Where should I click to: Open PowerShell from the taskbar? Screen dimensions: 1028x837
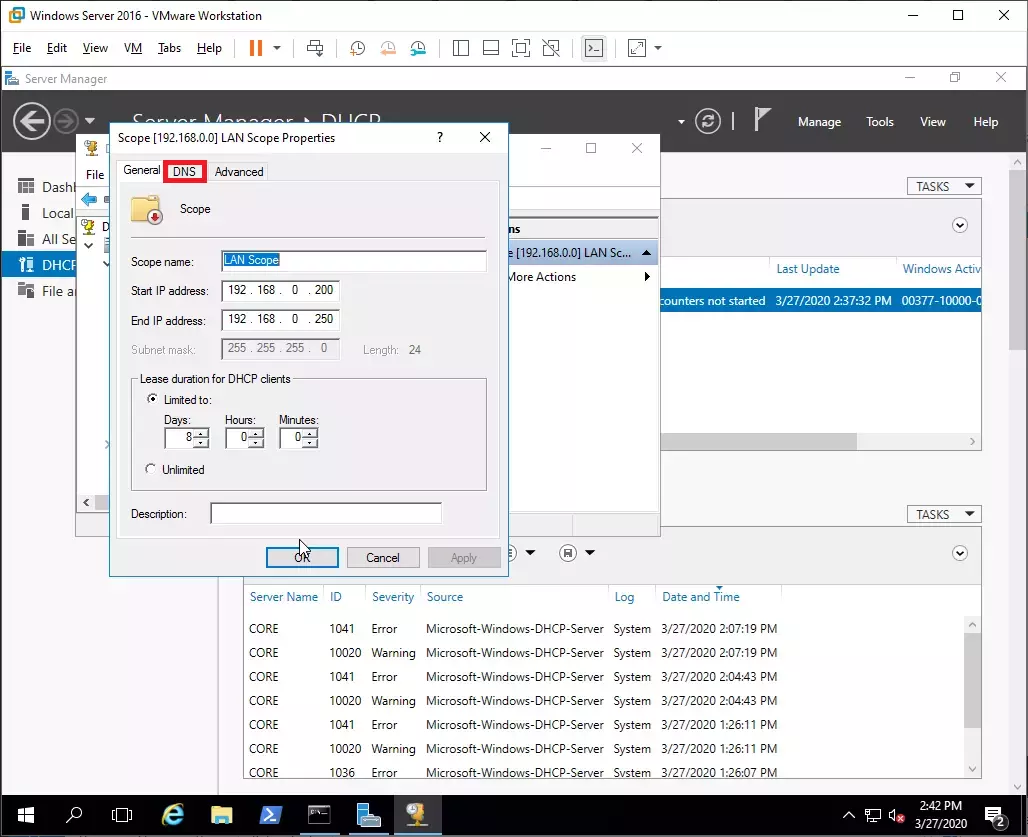[270, 815]
